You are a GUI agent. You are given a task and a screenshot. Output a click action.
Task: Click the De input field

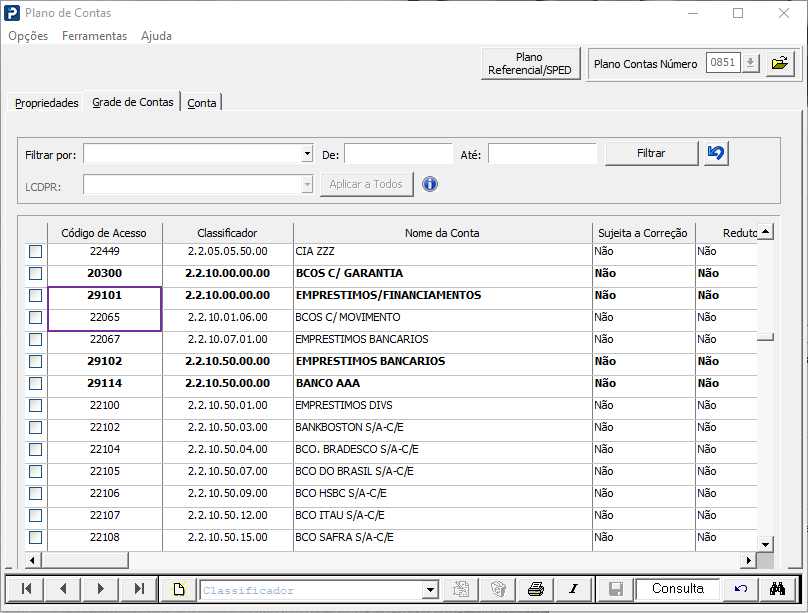398,154
